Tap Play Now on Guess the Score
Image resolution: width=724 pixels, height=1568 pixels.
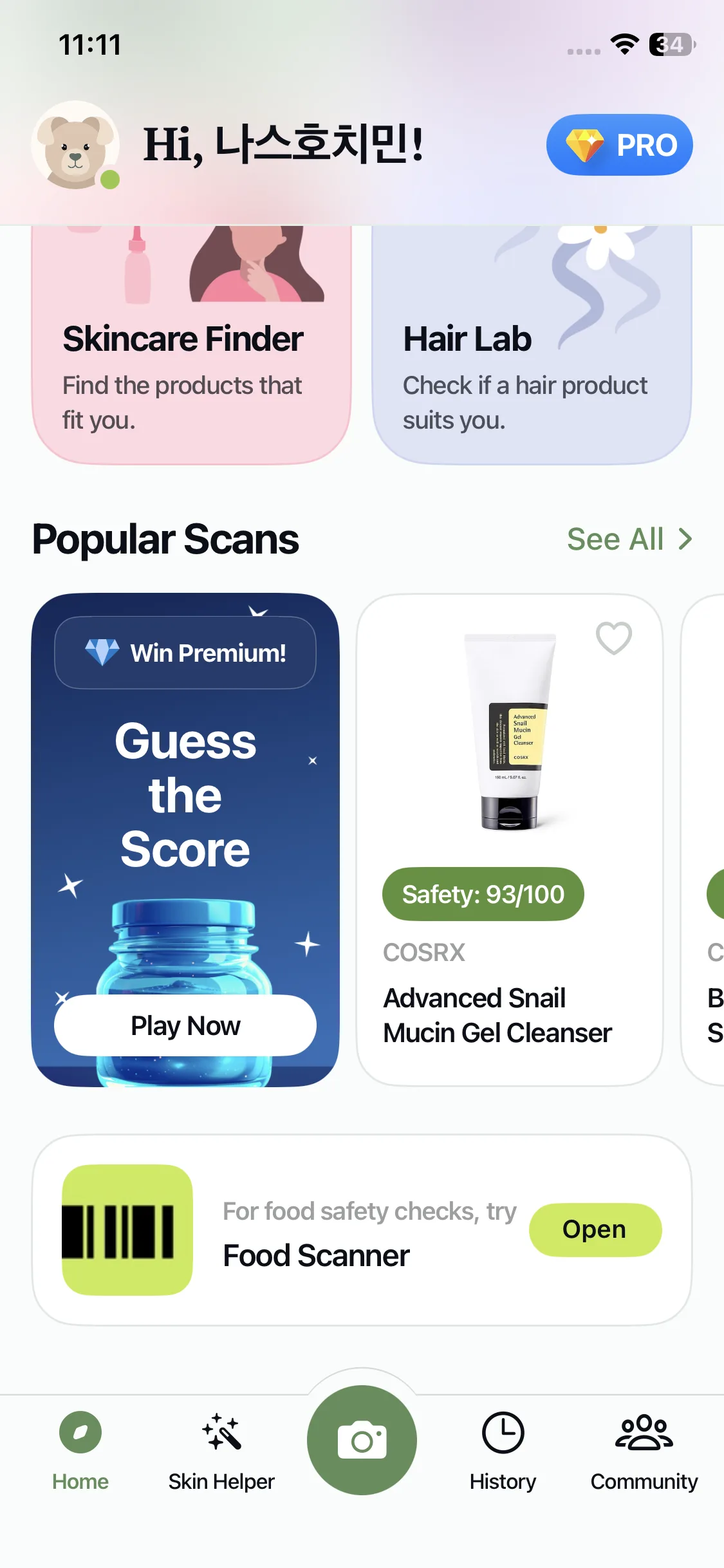pos(185,1025)
